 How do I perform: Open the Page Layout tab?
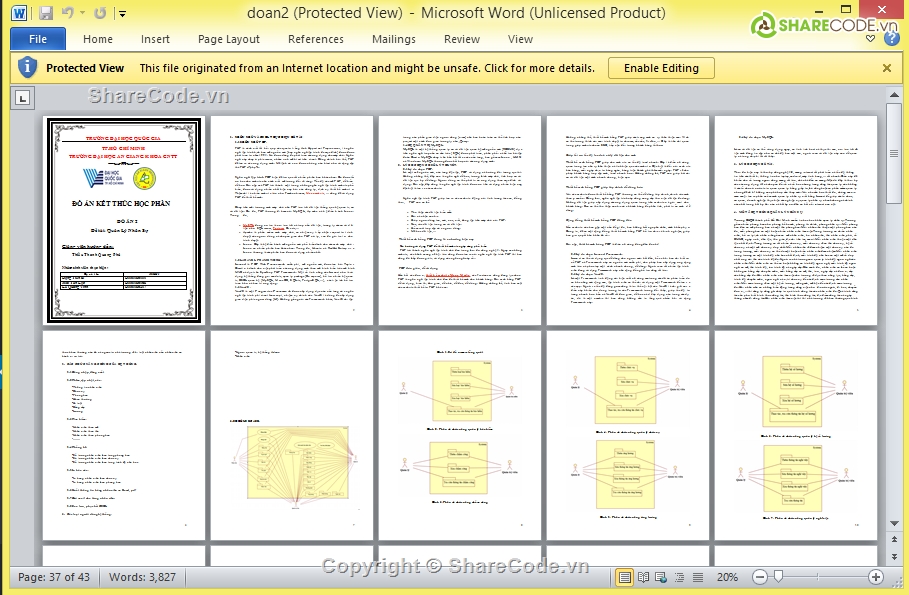pyautogui.click(x=228, y=39)
